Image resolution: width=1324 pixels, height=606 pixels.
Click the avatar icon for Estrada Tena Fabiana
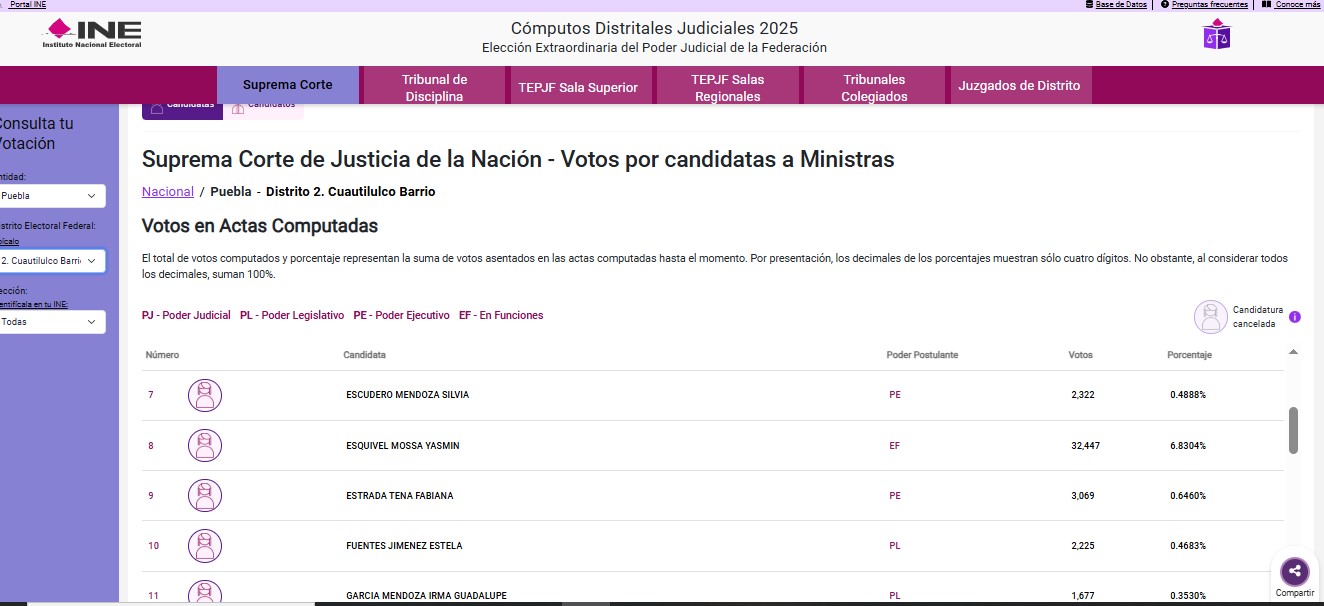[x=205, y=496]
